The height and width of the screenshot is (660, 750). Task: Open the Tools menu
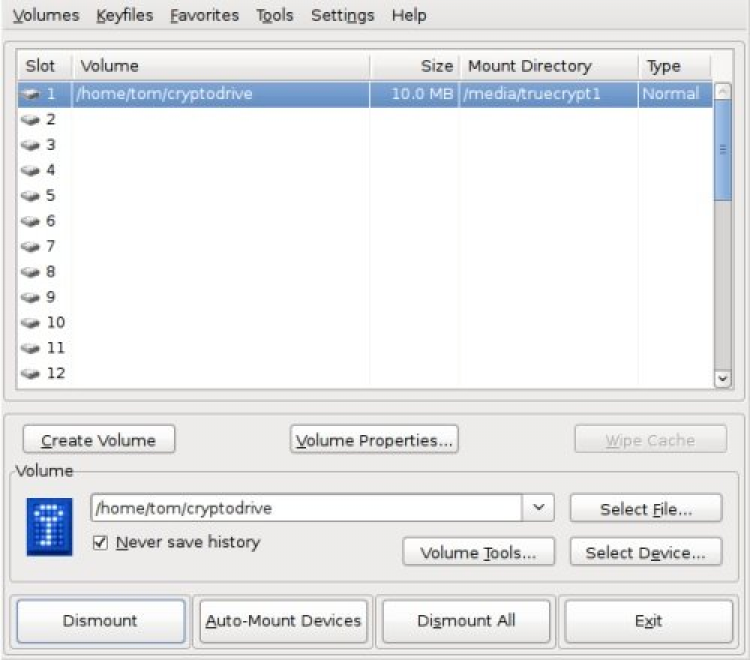tap(275, 15)
